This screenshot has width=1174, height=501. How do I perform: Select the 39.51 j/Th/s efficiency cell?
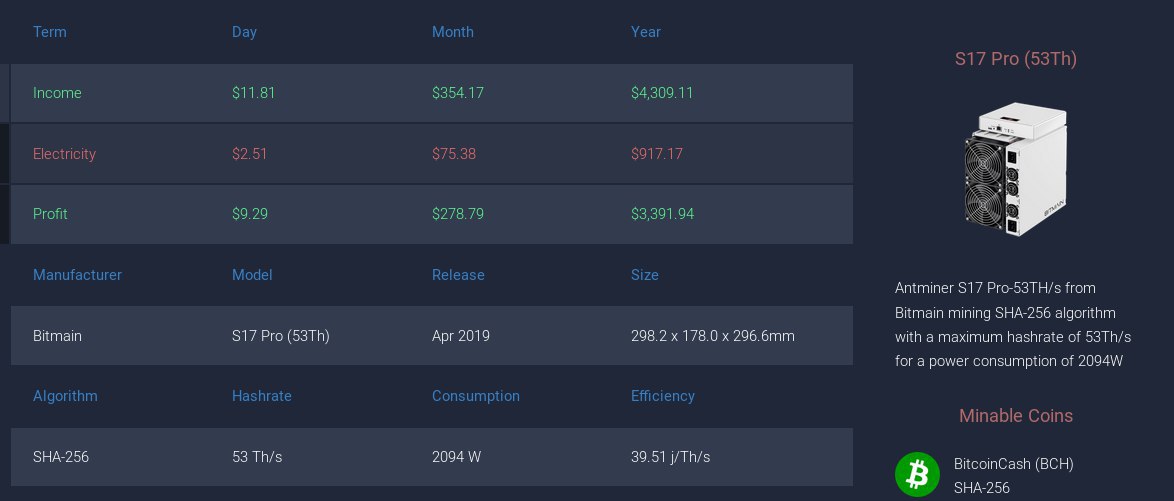671,457
